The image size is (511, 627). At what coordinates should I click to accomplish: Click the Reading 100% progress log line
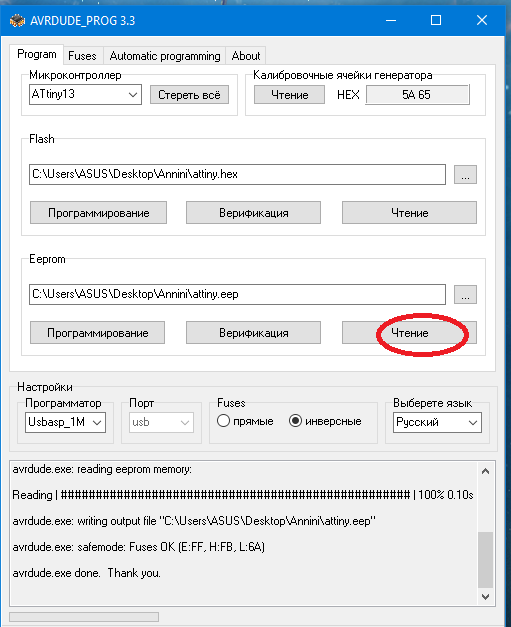coord(243,495)
